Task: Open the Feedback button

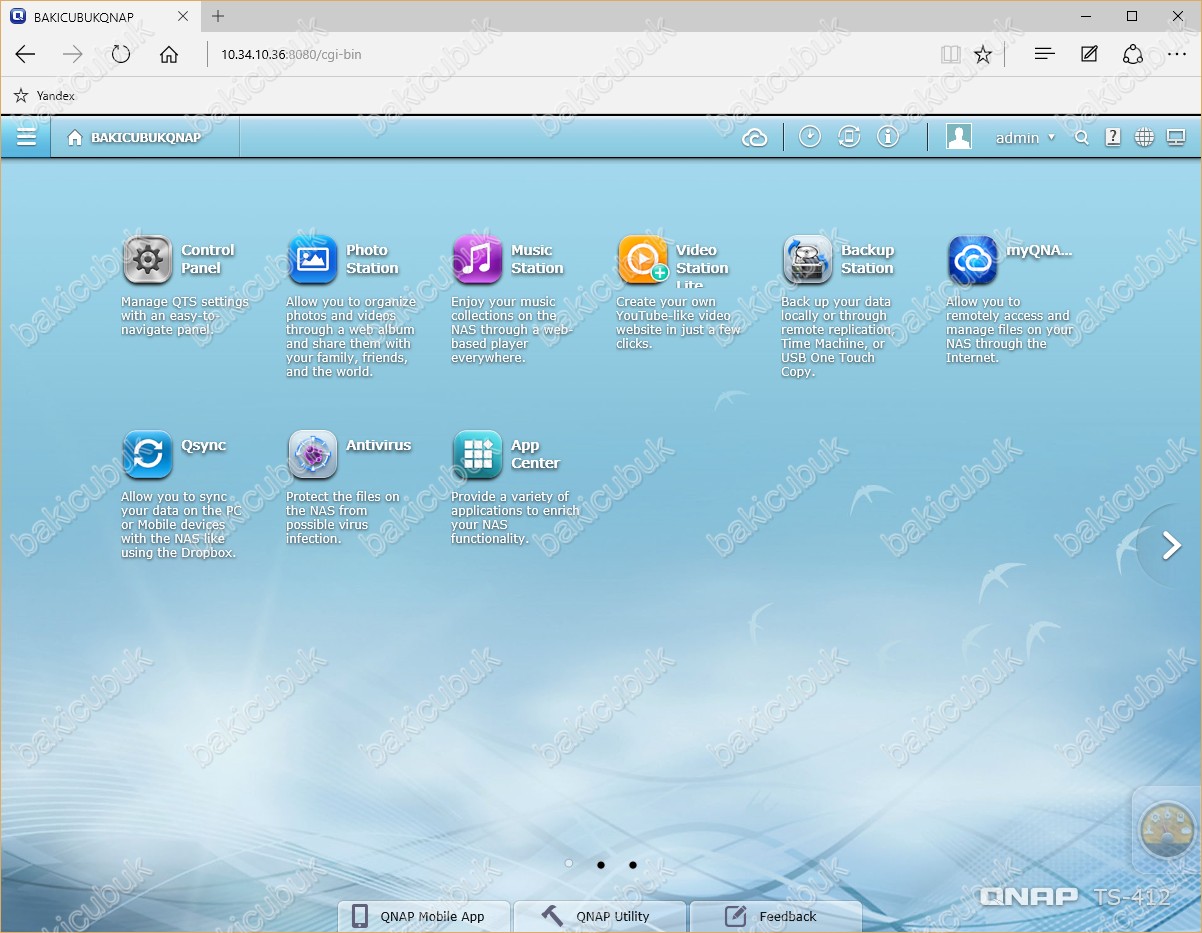Action: point(776,916)
